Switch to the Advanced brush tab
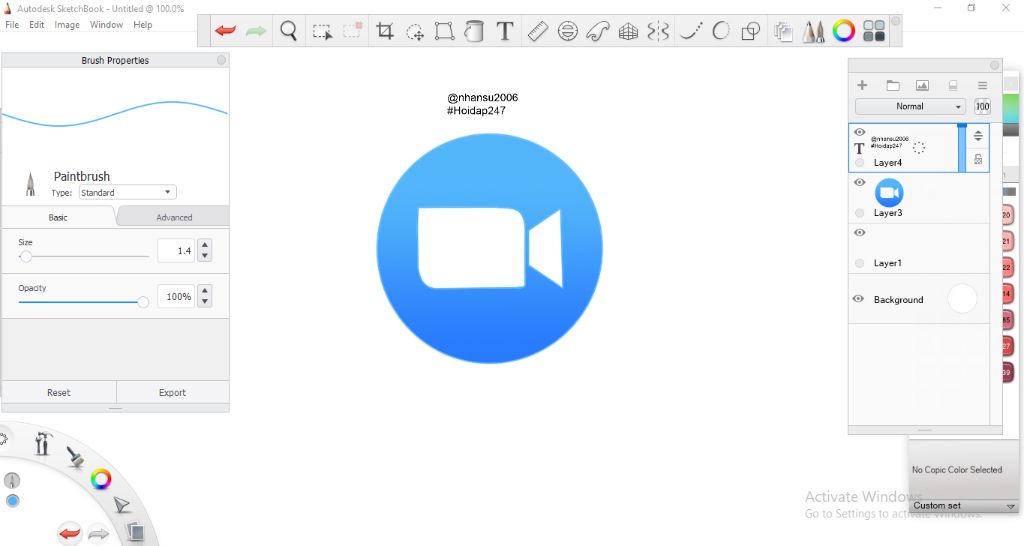The image size is (1024, 546). coord(174,217)
